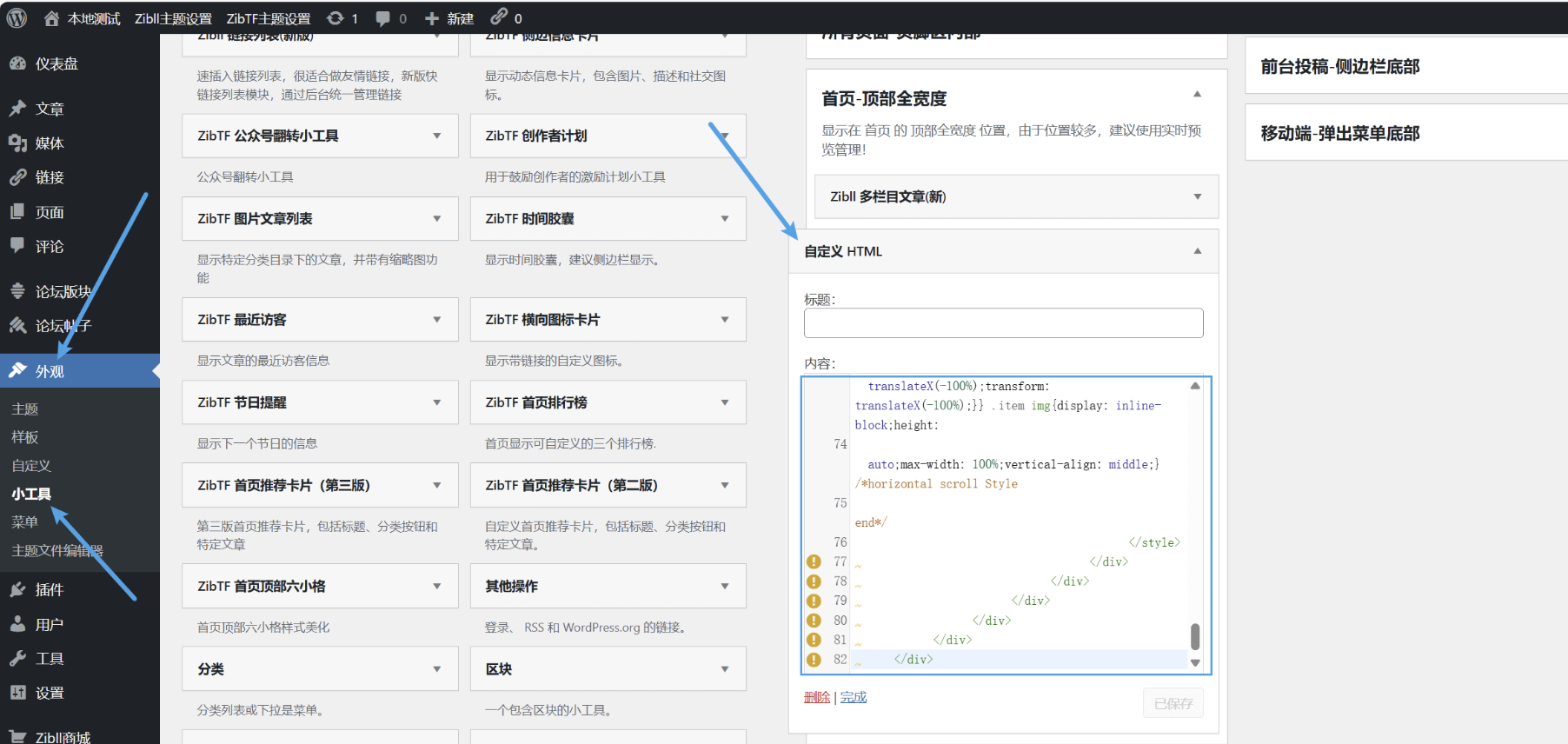This screenshot has height=744, width=1568.
Task: Open Zibll主题设置 in the admin bar
Action: (x=173, y=18)
